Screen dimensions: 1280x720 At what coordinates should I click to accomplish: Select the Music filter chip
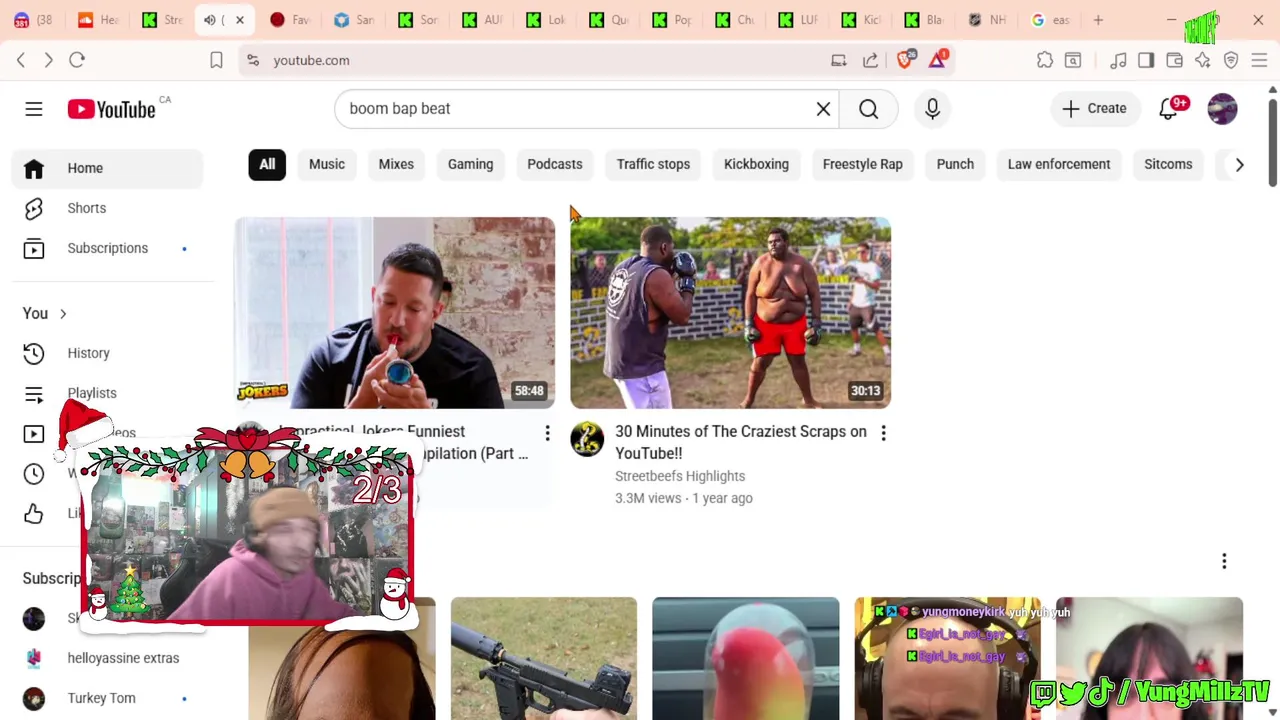click(327, 164)
